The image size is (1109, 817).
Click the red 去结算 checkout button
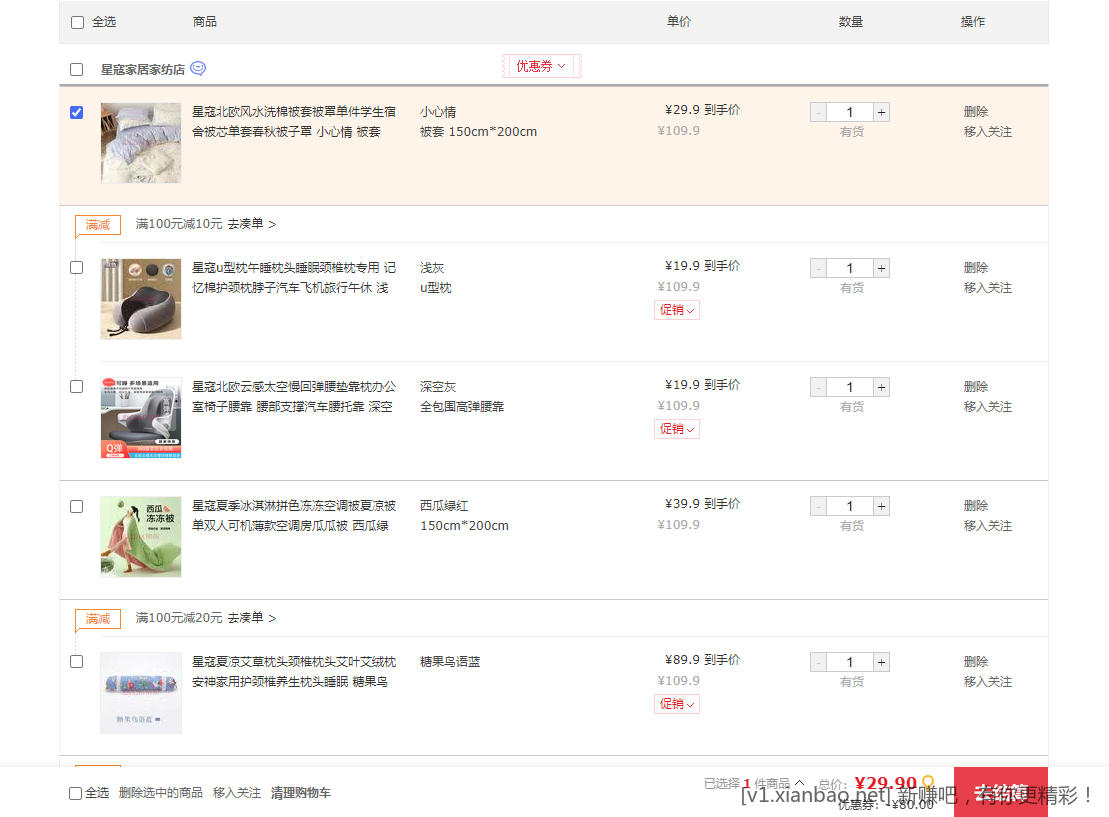point(1001,792)
